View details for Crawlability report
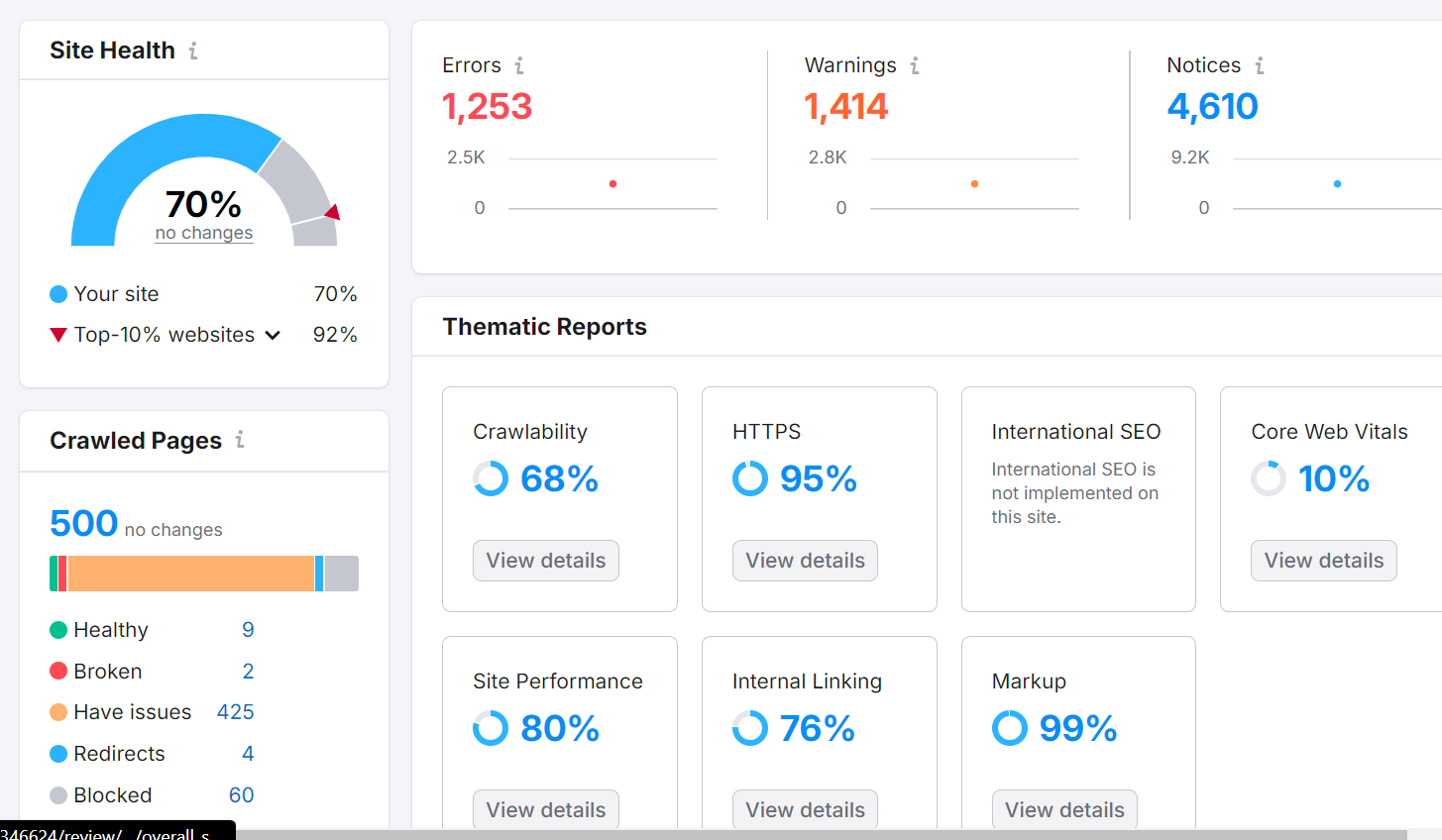The height and width of the screenshot is (840, 1442). [x=545, y=560]
